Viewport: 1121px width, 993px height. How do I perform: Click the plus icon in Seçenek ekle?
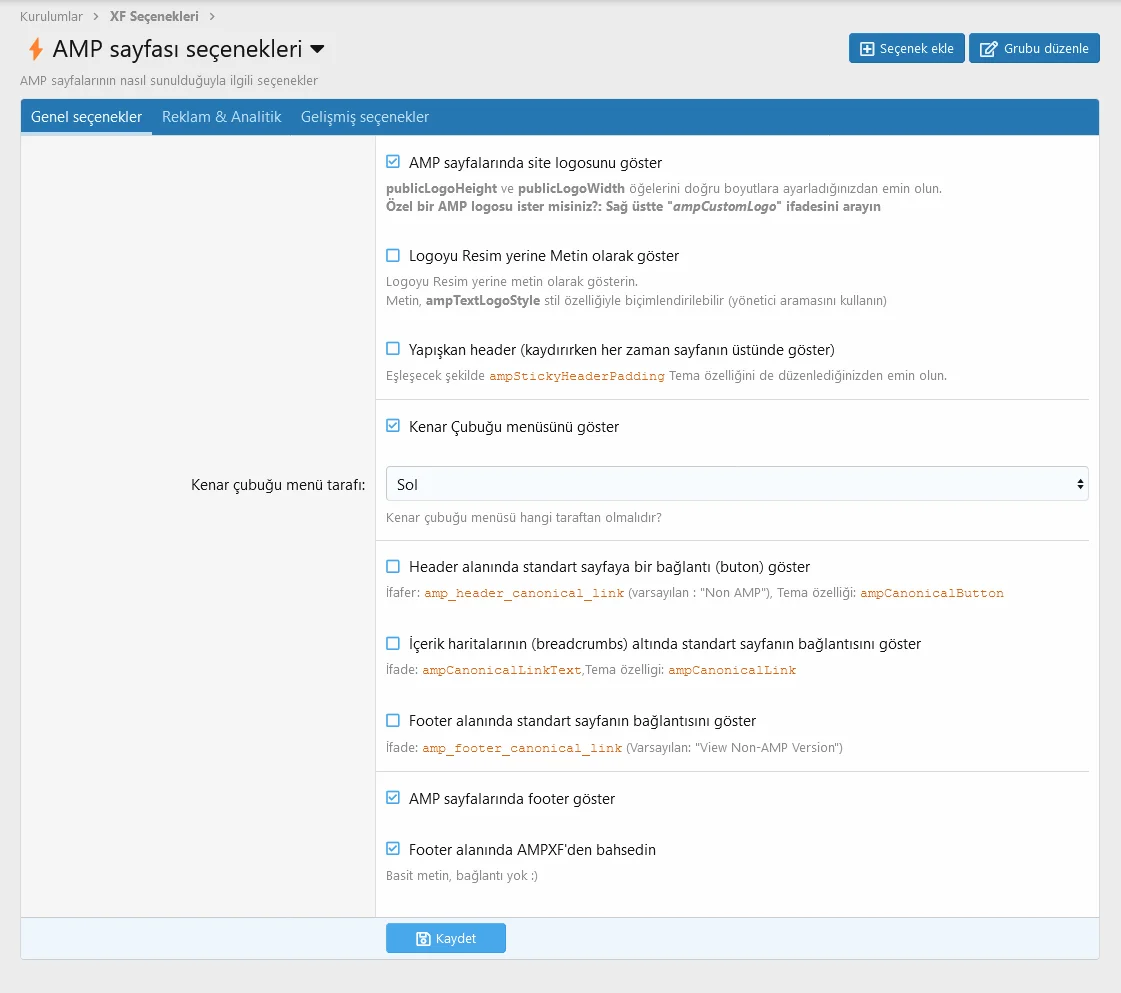867,49
